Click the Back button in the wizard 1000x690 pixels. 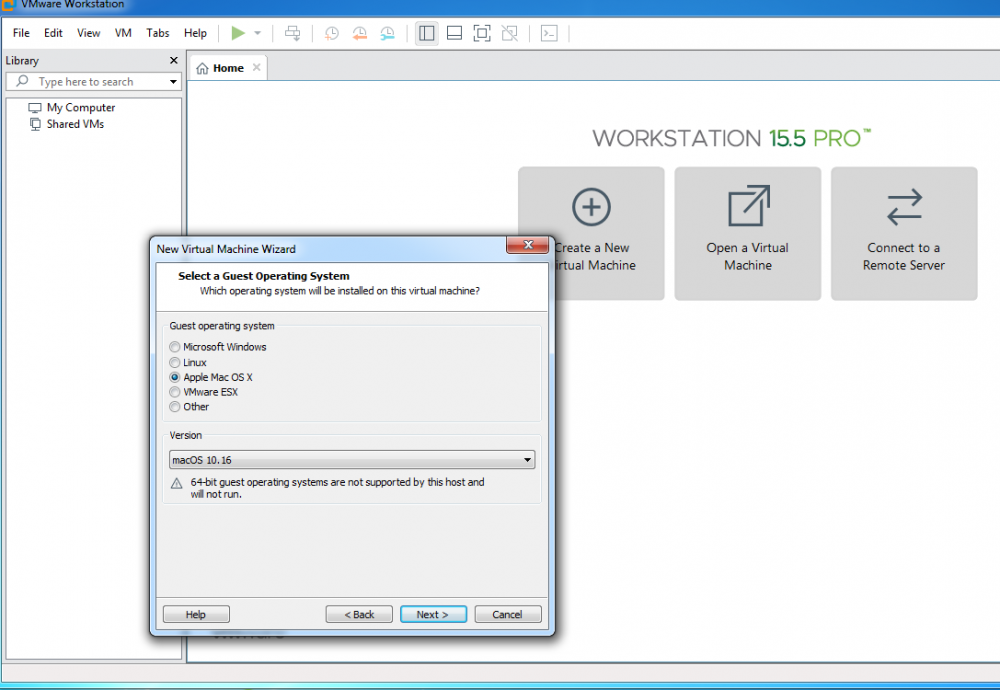[x=359, y=614]
